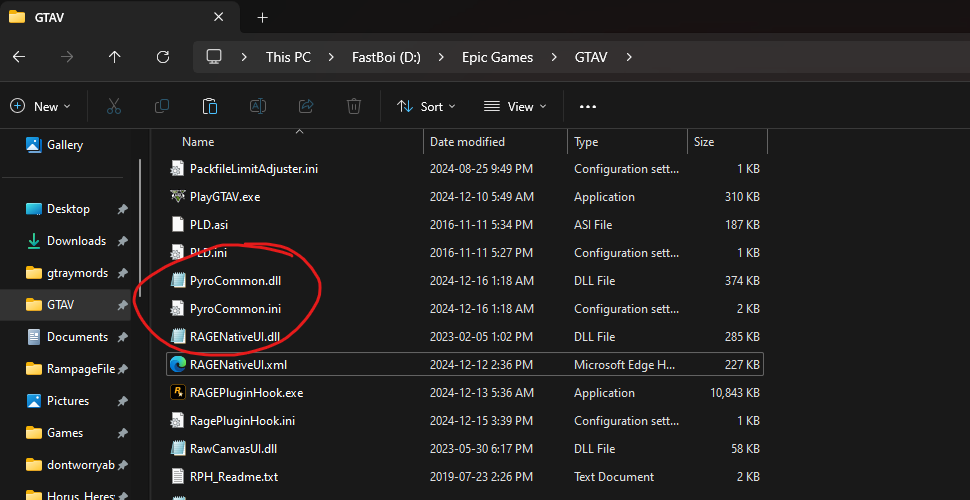Select the PLD.ini file name
Viewport: 970px width, 500px height.
[x=209, y=252]
